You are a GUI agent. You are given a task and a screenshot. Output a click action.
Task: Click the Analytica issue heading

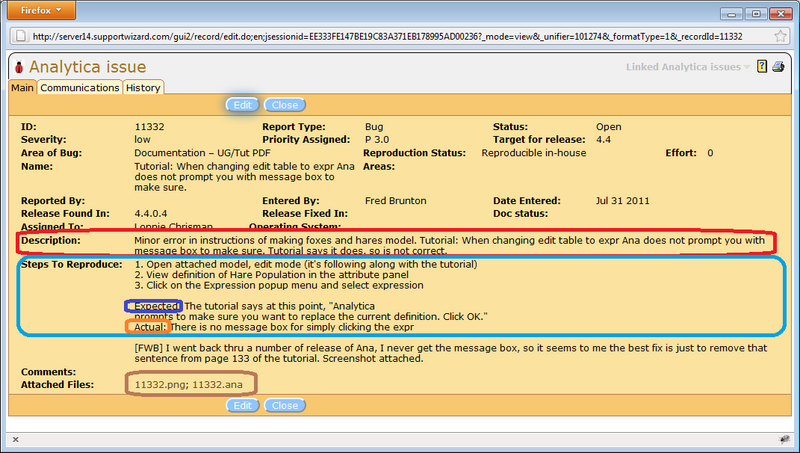coord(87,67)
